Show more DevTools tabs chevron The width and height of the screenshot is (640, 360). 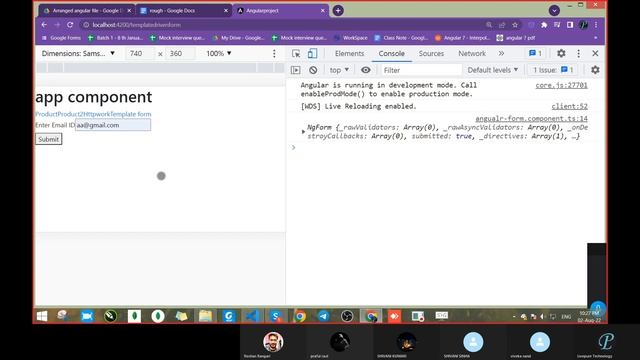(501, 53)
